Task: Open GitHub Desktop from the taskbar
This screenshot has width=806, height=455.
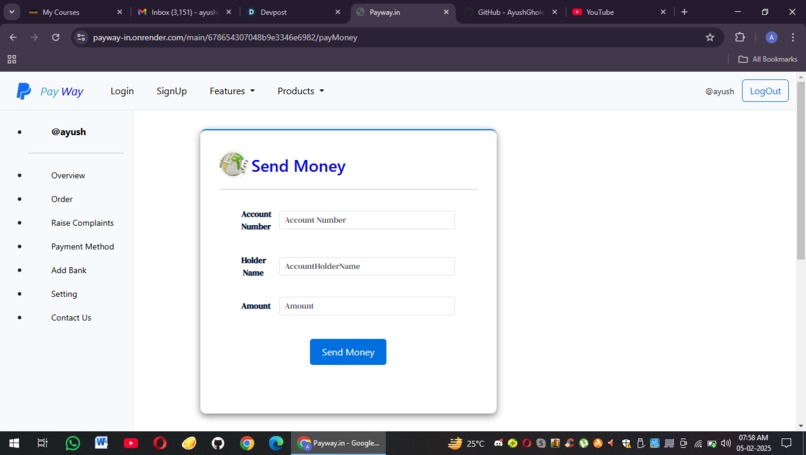Action: 218,443
